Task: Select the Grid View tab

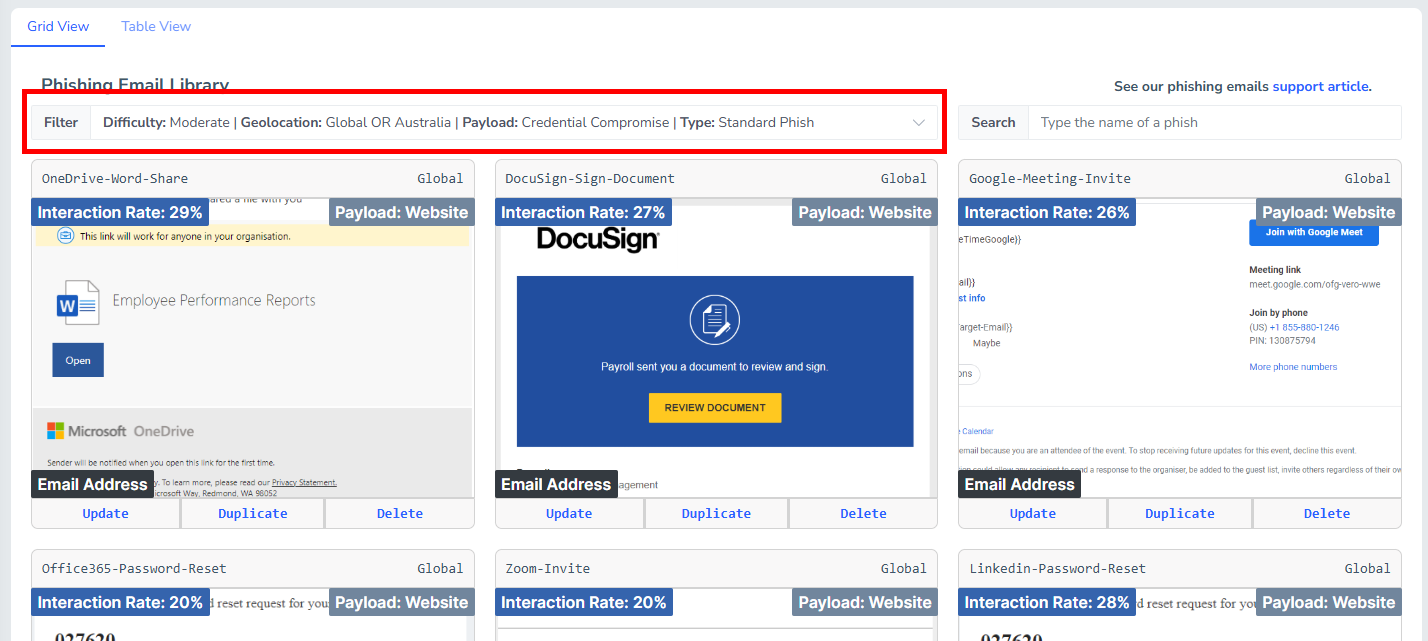Action: [x=57, y=26]
